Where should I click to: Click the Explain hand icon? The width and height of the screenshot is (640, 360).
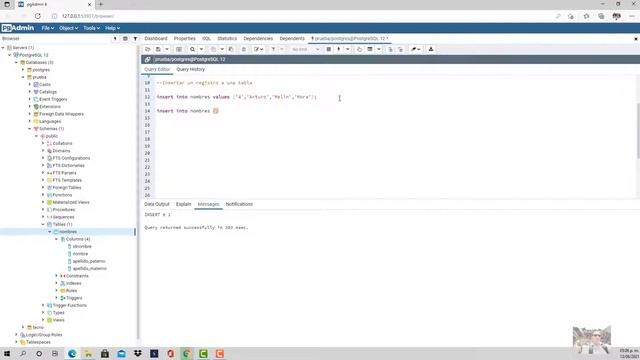pos(359,49)
